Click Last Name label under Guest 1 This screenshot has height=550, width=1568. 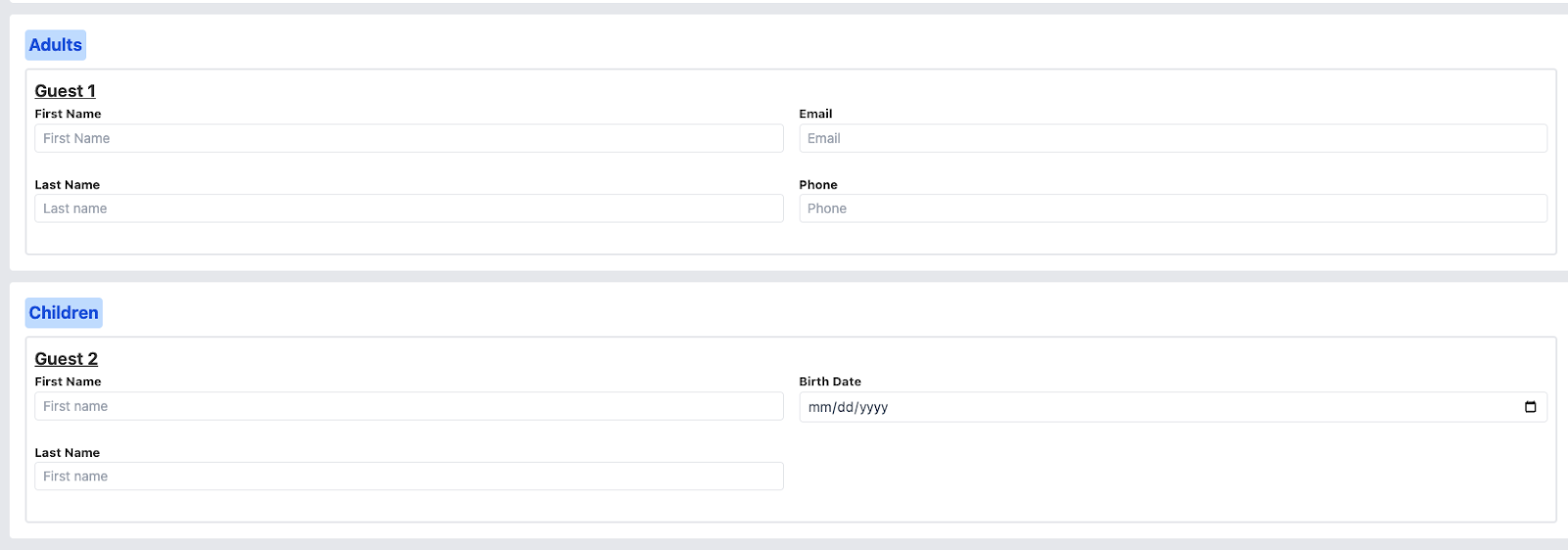tap(68, 184)
